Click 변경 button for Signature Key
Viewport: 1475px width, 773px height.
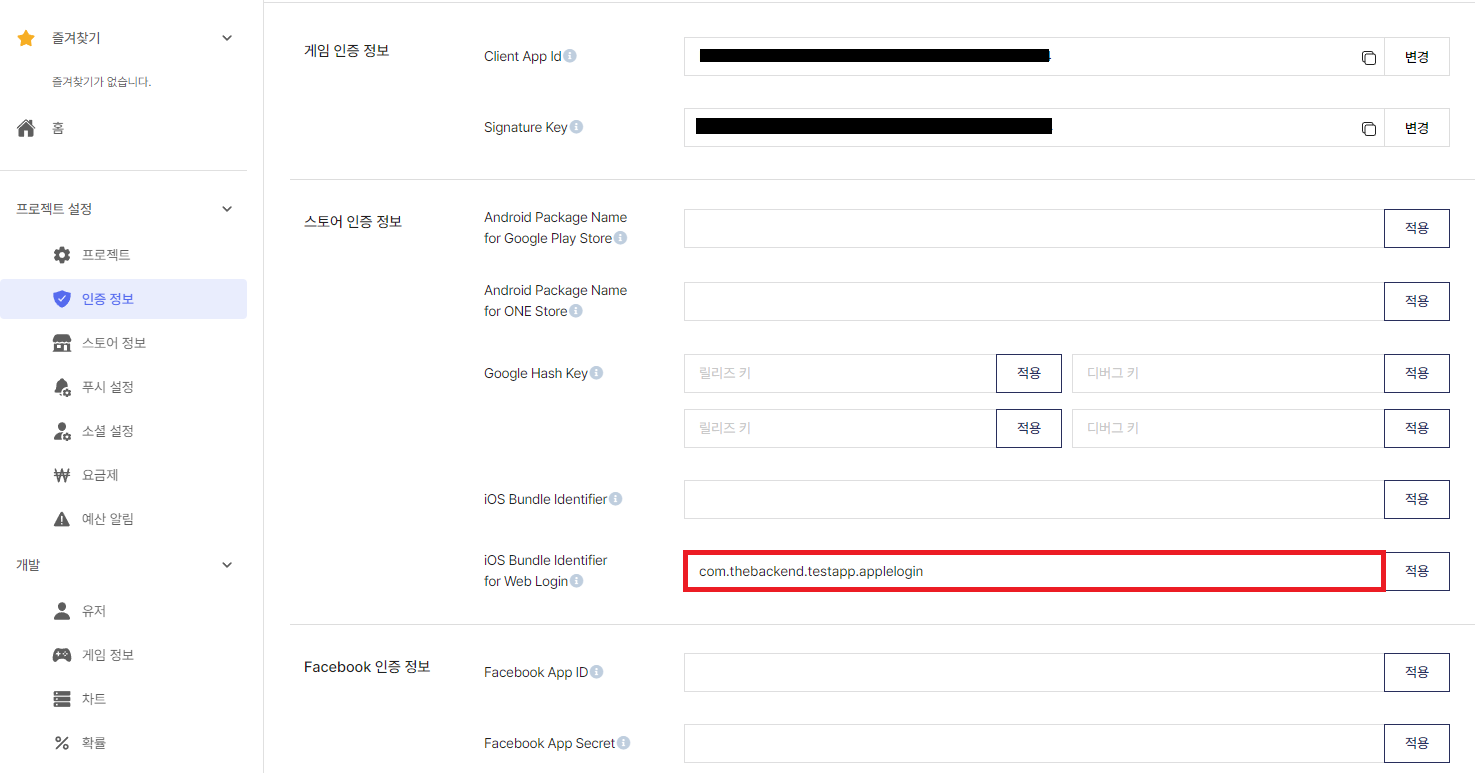pyautogui.click(x=1417, y=128)
